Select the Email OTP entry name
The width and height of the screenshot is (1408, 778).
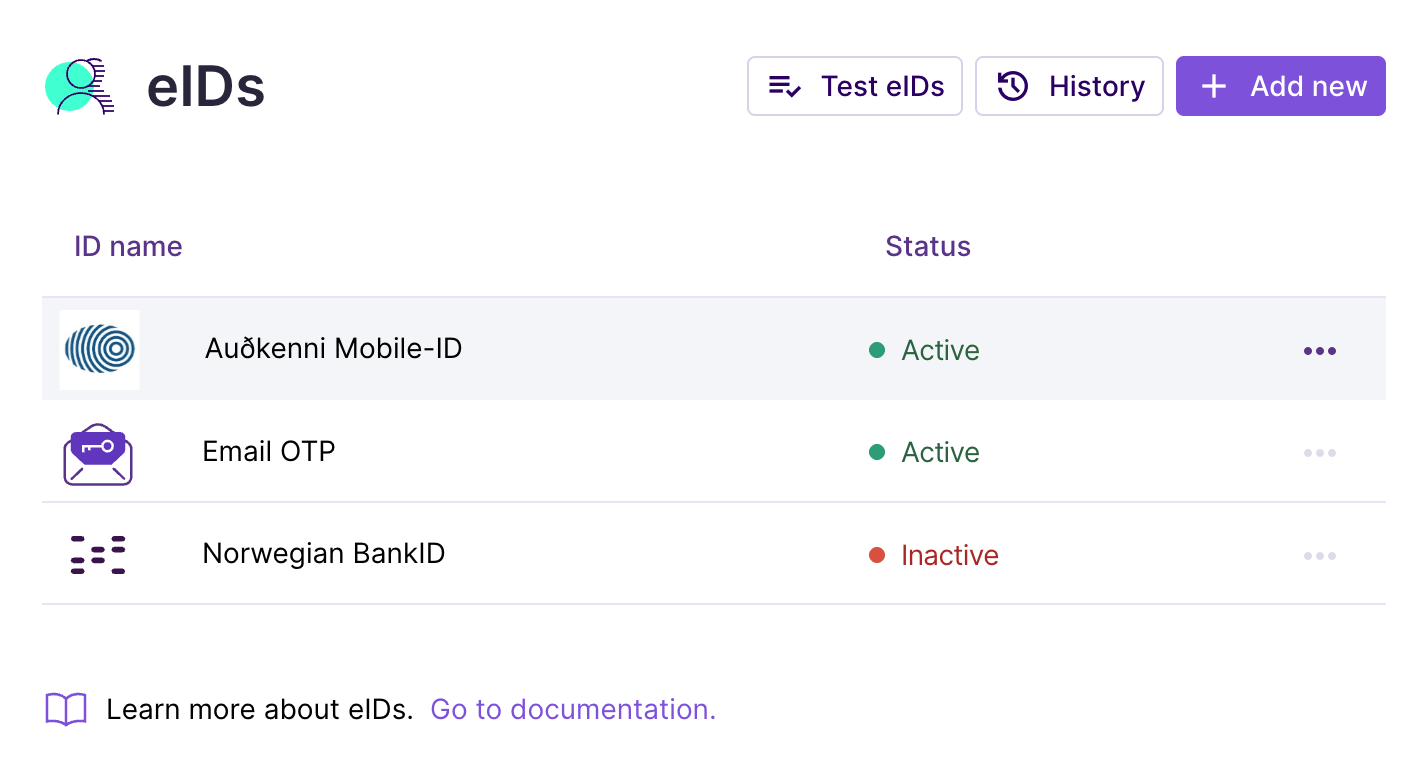click(x=268, y=452)
